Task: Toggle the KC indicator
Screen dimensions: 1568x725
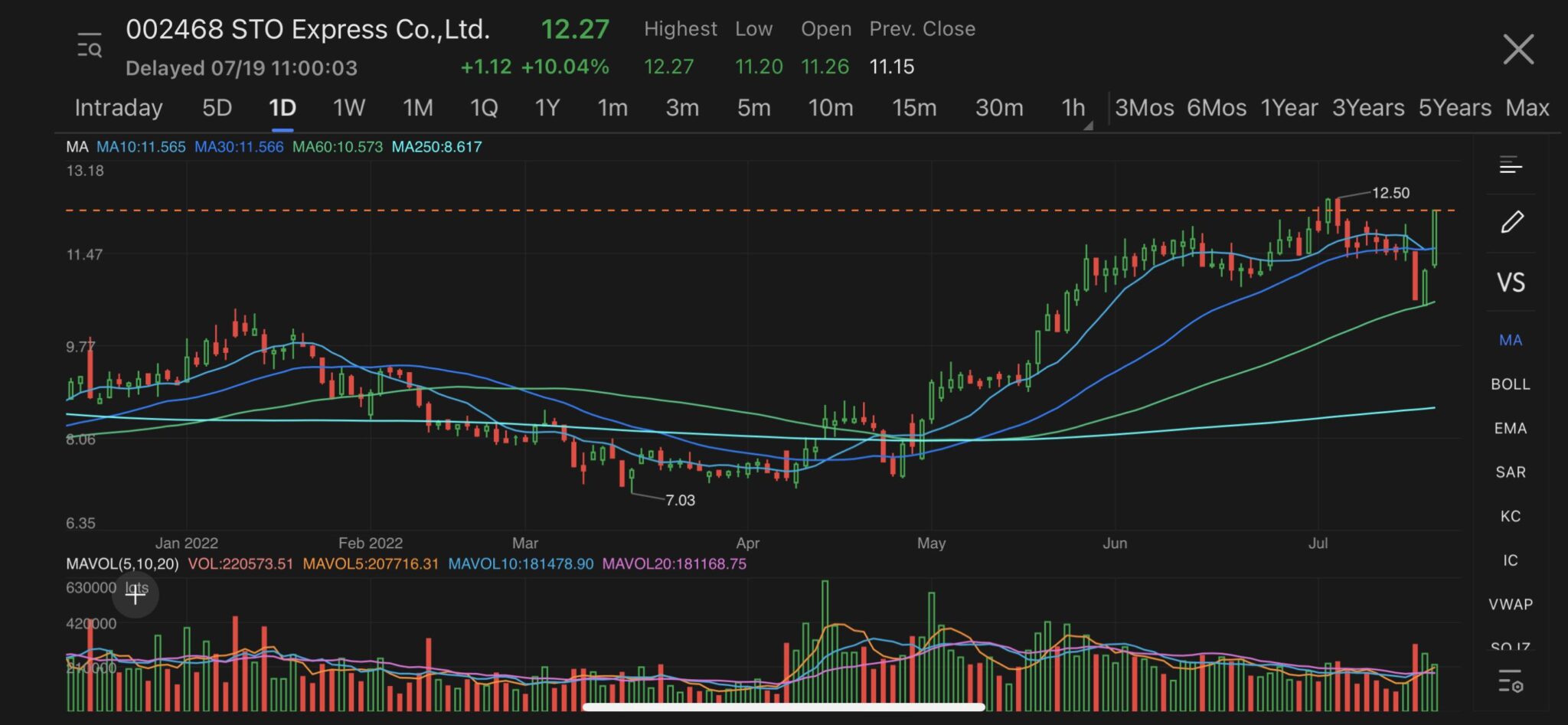Action: 1511,516
